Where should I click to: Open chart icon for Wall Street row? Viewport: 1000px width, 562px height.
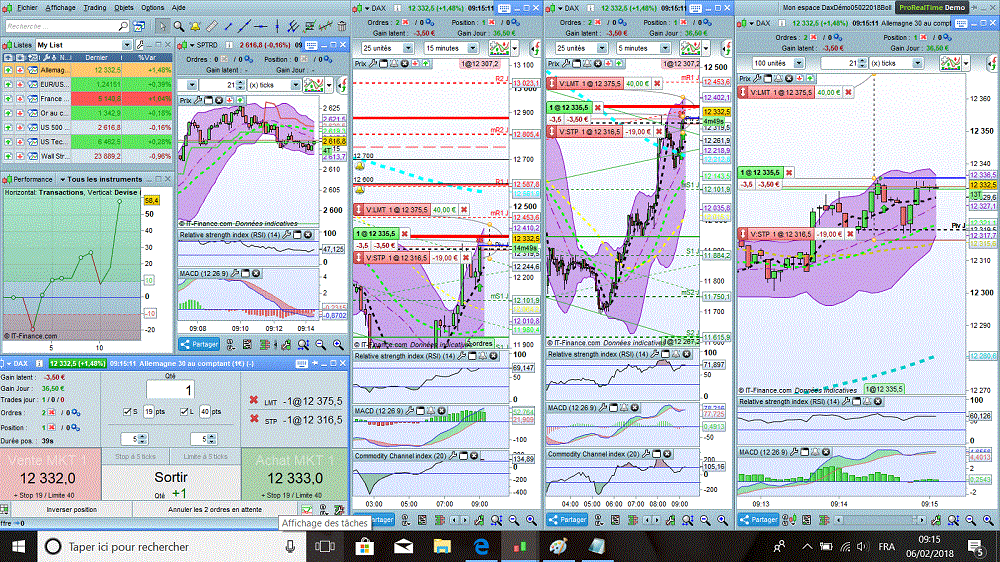point(33,156)
